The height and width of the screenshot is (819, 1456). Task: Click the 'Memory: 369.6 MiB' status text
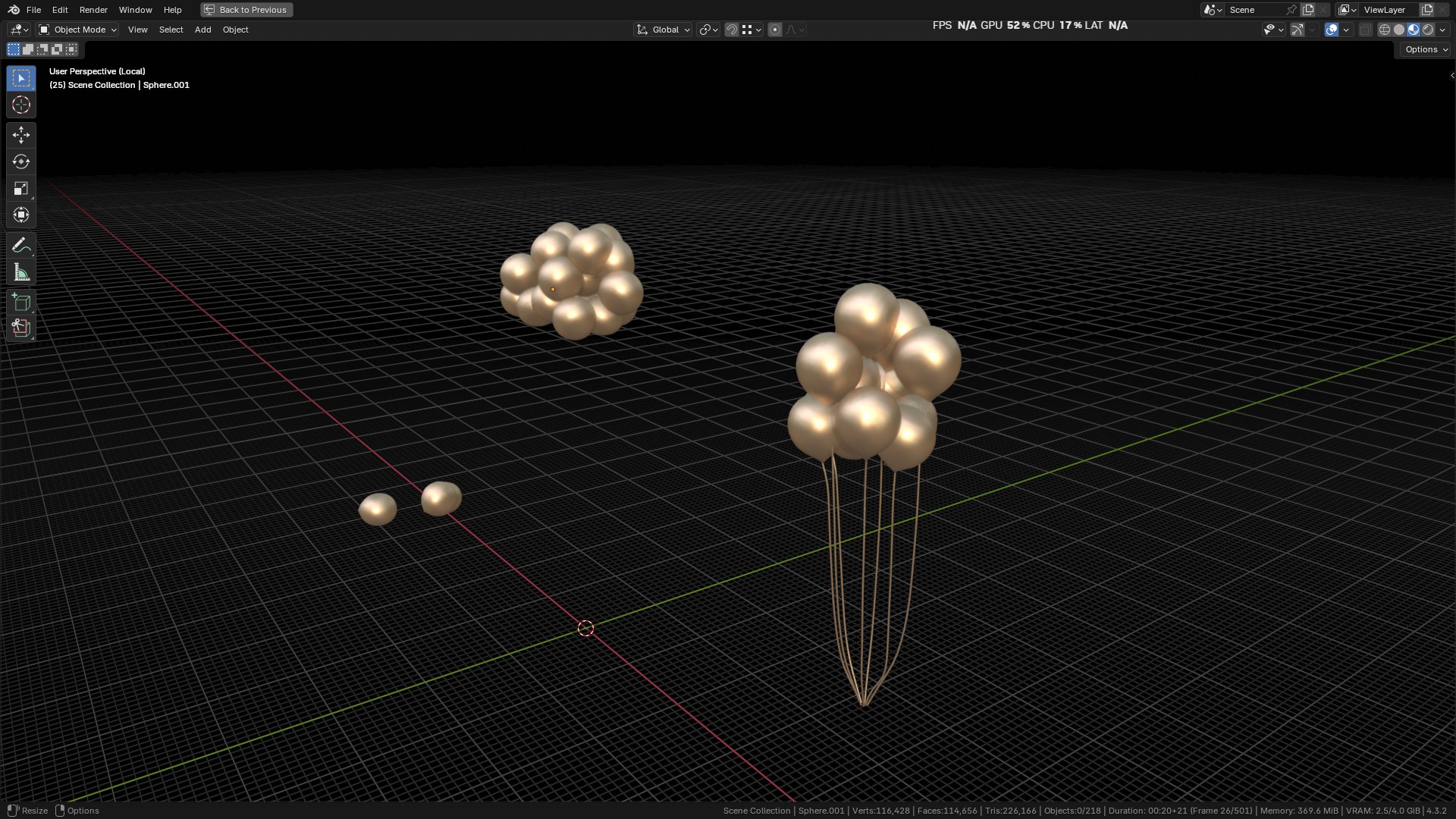click(x=1298, y=811)
